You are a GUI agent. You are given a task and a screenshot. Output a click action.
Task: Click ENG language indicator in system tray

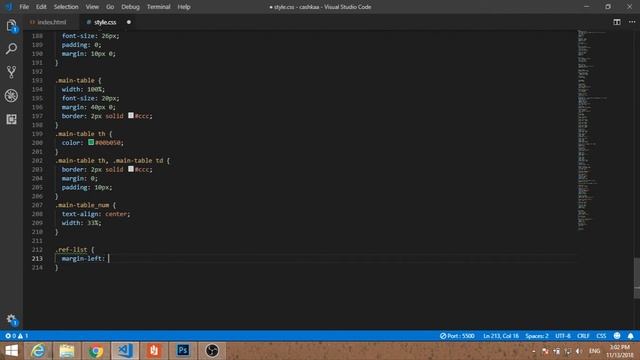(595, 351)
